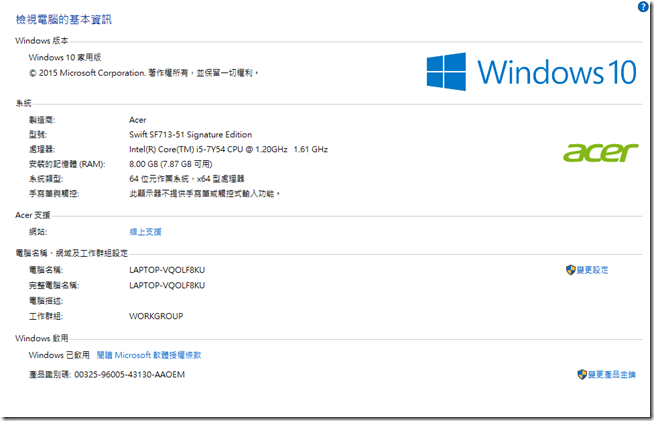Click the pen and touch value text
This screenshot has width=654, height=421.
pos(204,194)
